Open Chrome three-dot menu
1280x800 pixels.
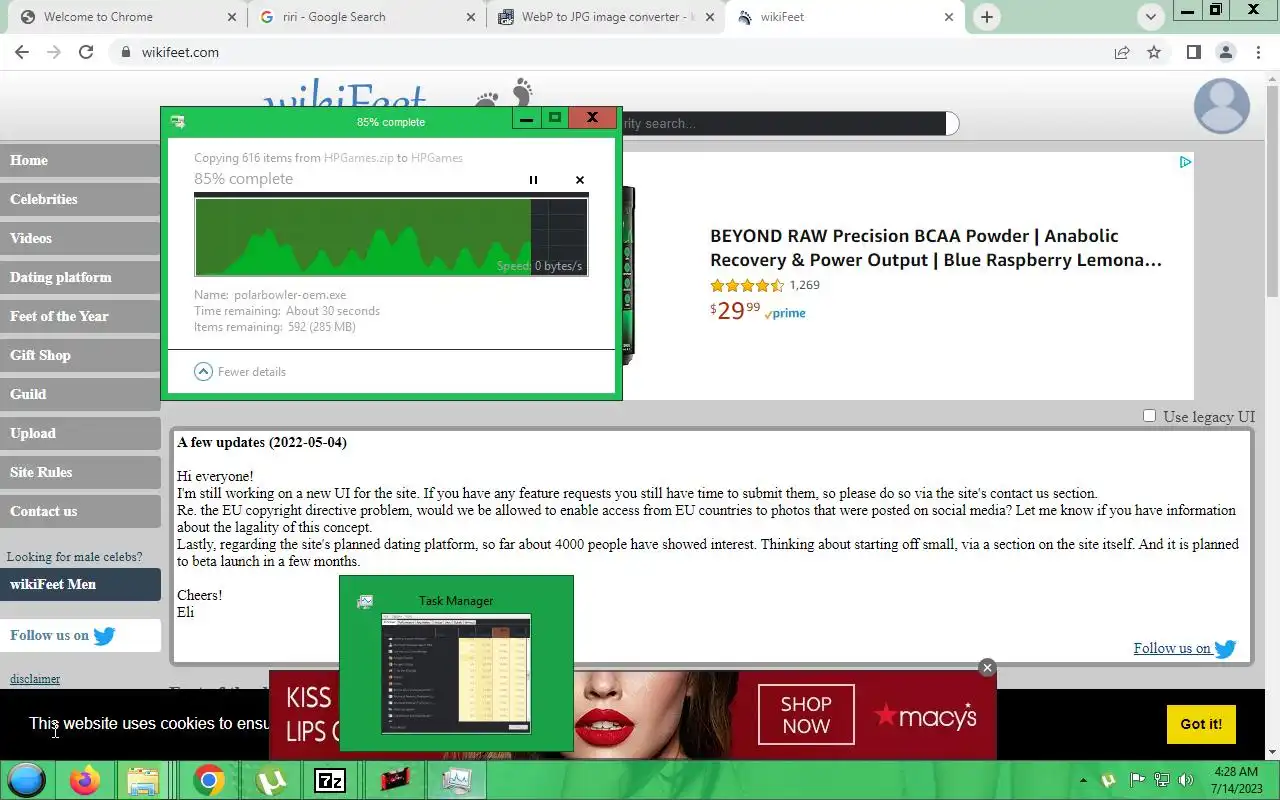click(1258, 52)
